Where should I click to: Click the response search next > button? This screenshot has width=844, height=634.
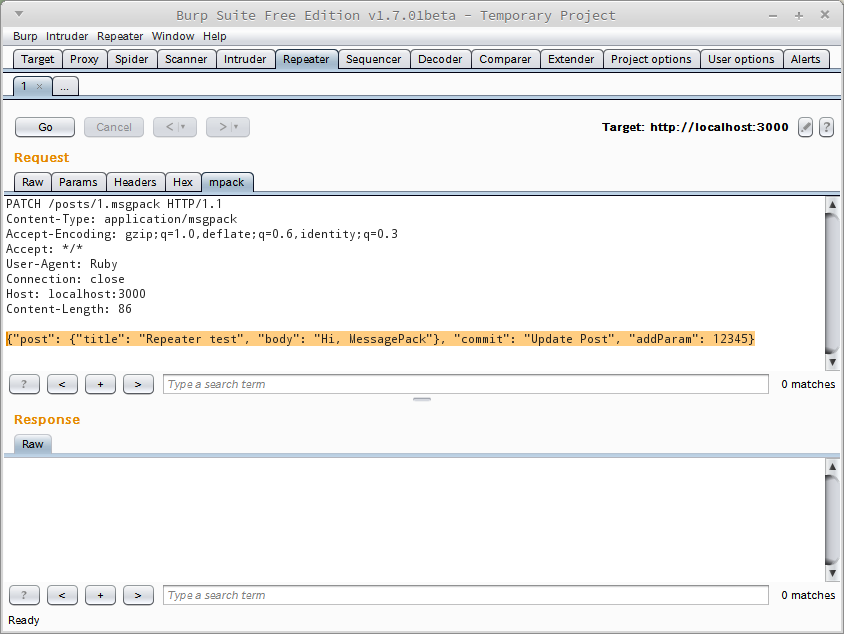click(138, 595)
